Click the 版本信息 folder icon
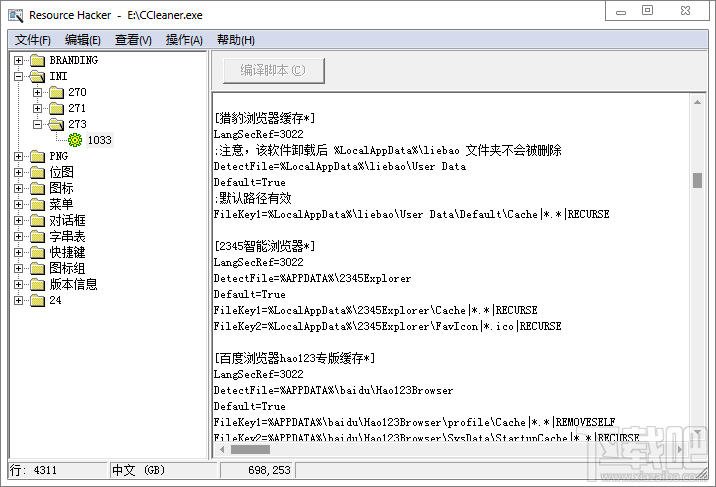The image size is (716, 487). click(37, 285)
